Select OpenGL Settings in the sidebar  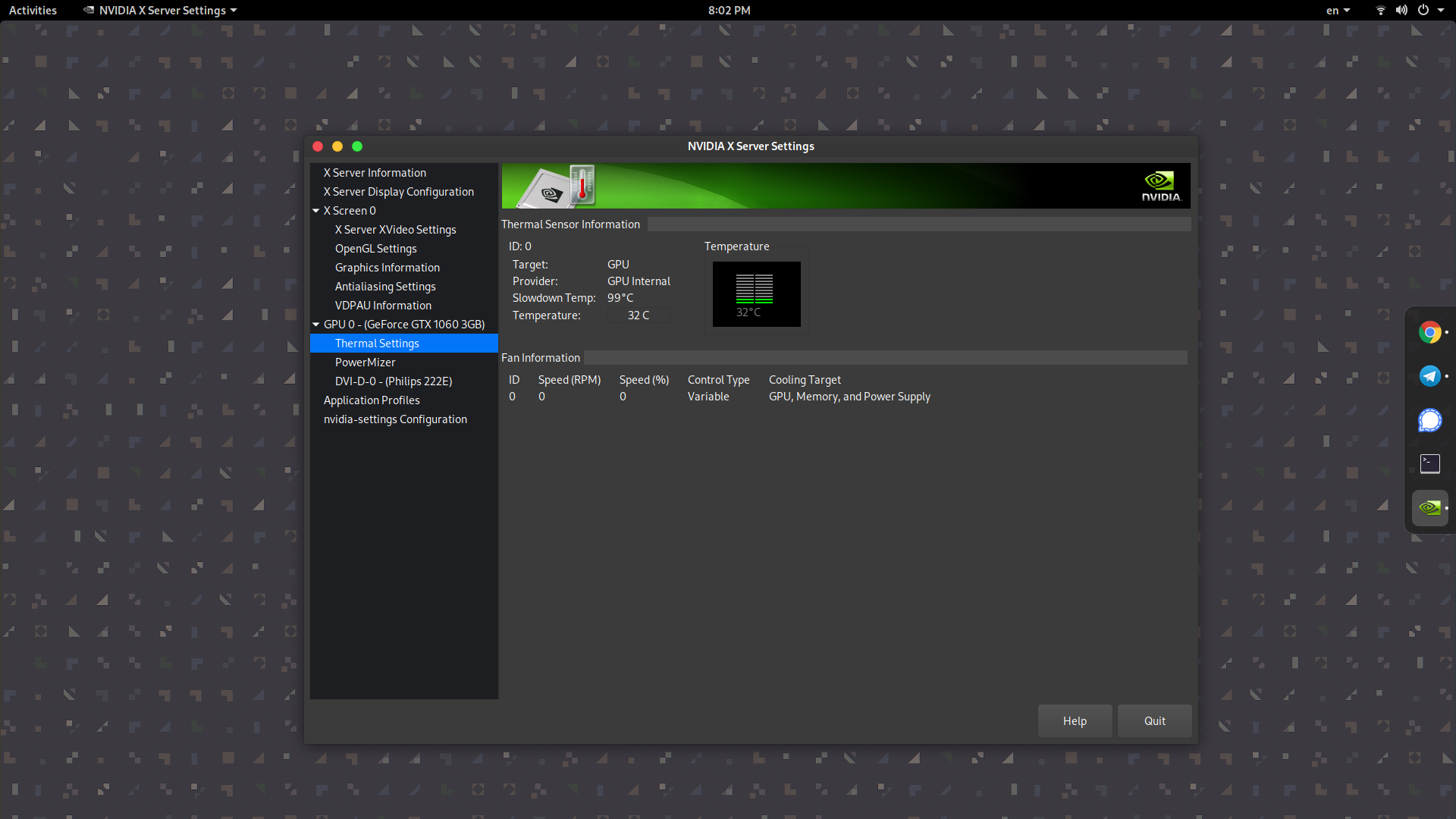click(375, 249)
